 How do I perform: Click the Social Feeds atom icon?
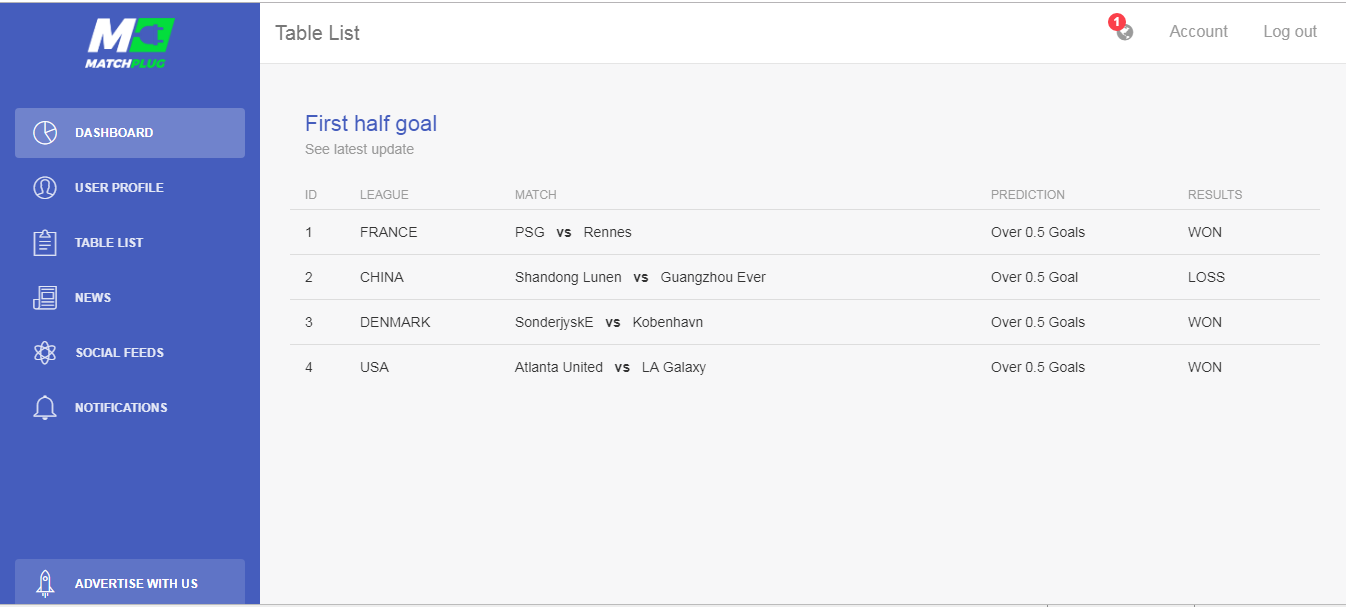click(x=45, y=353)
